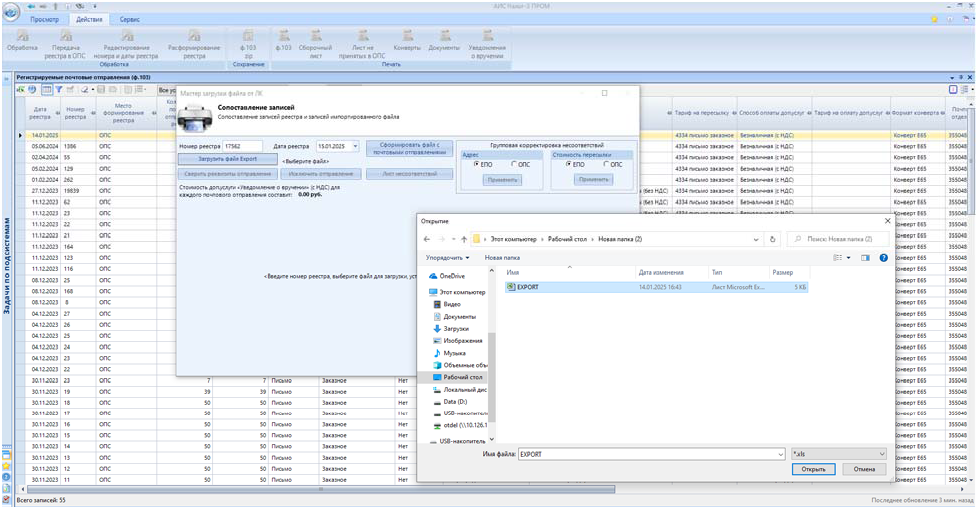Refresh the folder view in file dialog
Viewport: 978px width, 509px height.
click(x=772, y=239)
